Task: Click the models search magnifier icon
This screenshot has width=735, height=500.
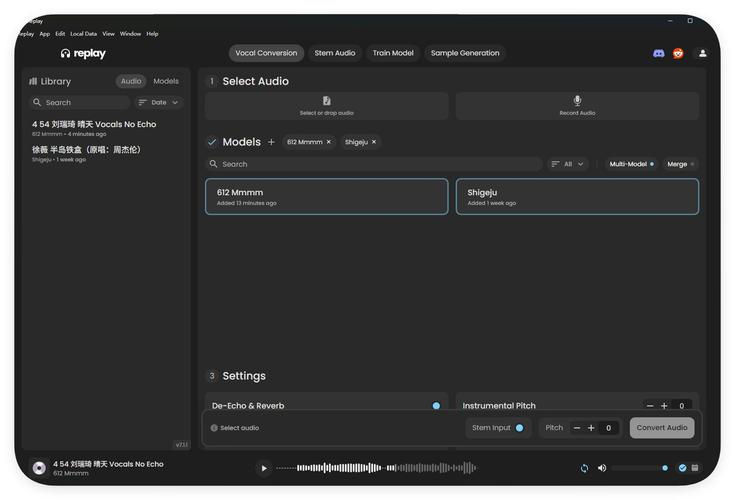Action: (x=213, y=164)
